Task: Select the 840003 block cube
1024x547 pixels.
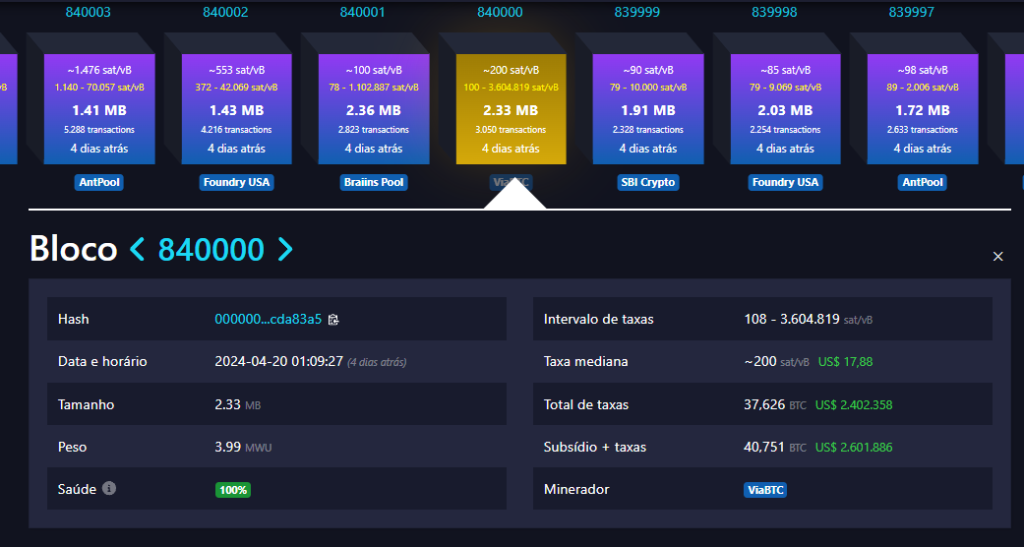Action: pos(99,109)
